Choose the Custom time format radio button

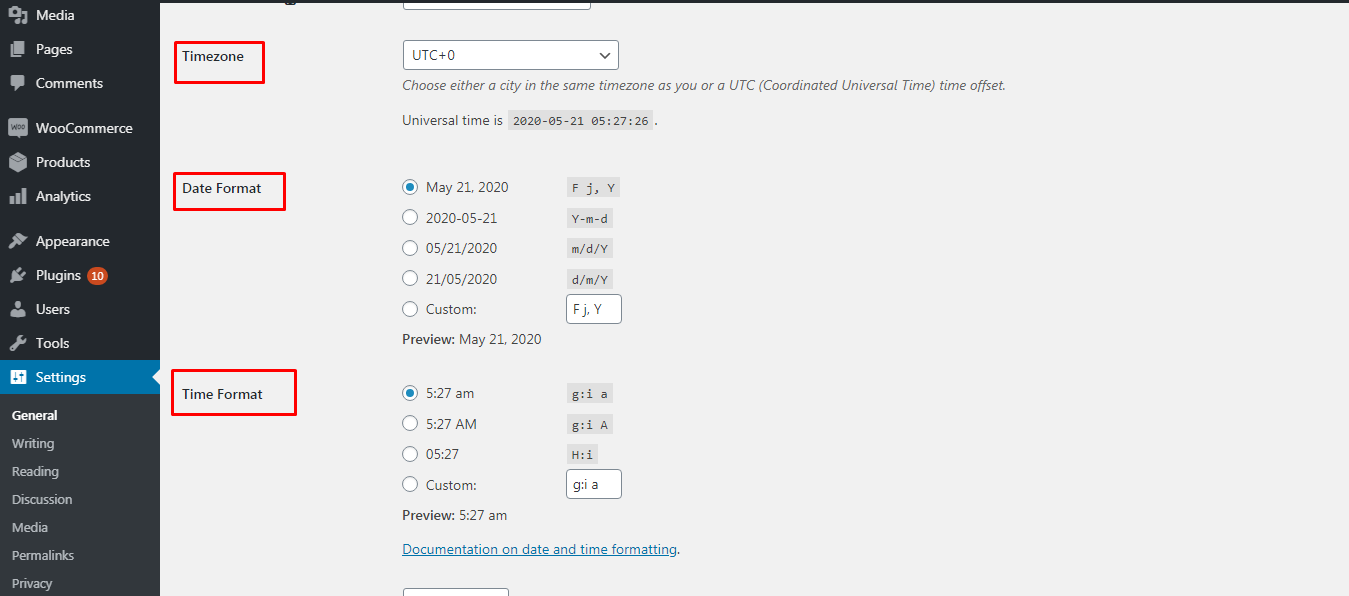[x=410, y=484]
